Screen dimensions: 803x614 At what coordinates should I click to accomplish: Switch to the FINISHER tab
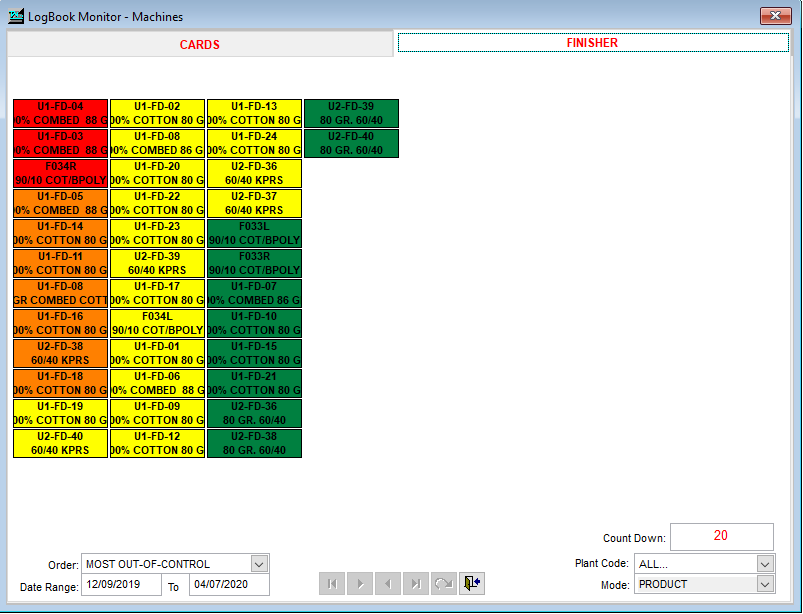click(593, 44)
